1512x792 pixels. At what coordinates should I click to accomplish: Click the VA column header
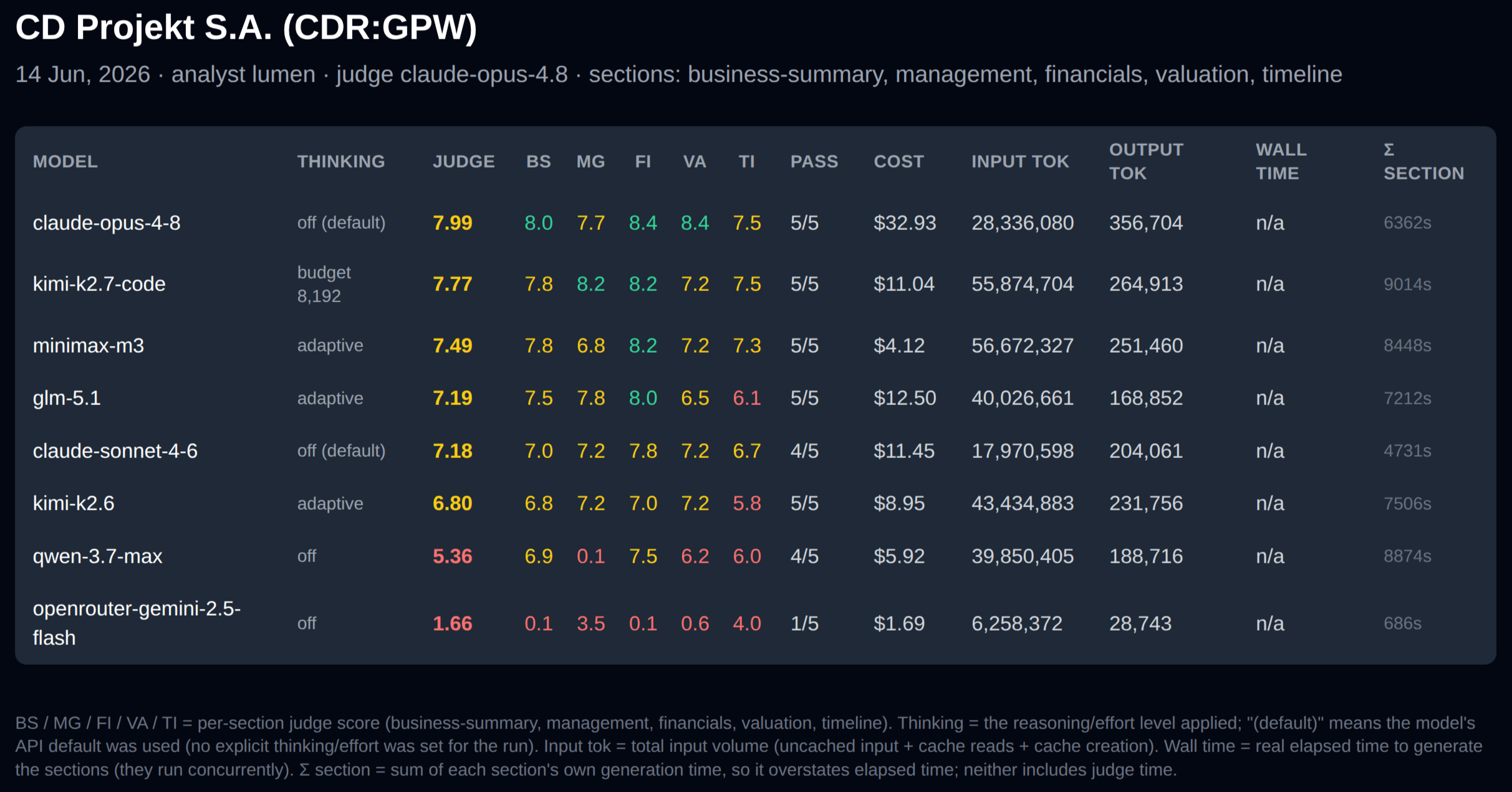(695, 161)
